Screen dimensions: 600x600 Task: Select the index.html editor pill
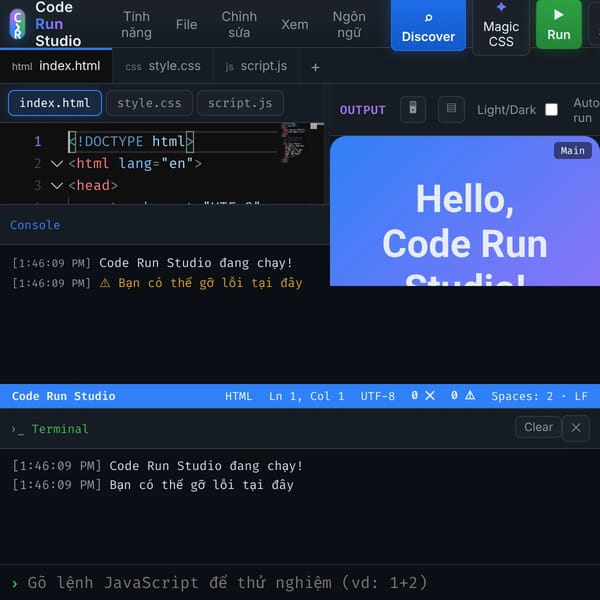coord(55,103)
